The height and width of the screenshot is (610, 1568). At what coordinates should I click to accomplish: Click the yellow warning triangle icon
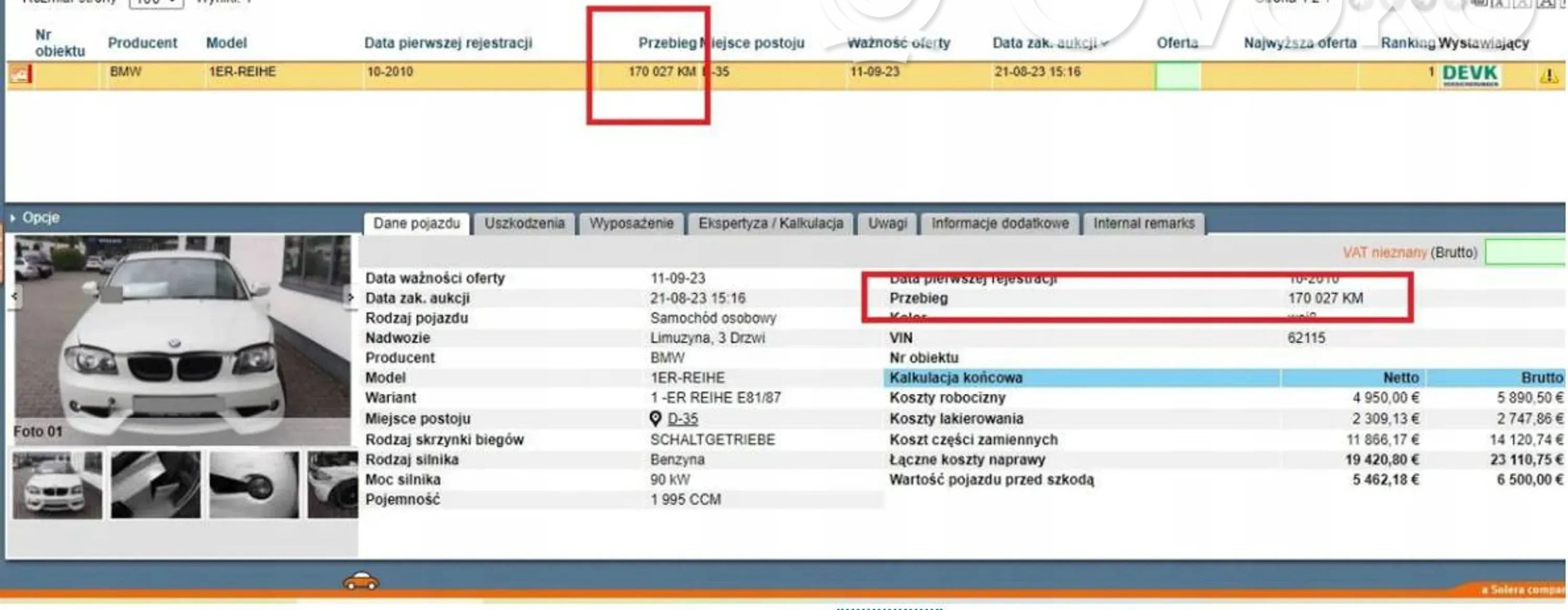tap(1549, 76)
